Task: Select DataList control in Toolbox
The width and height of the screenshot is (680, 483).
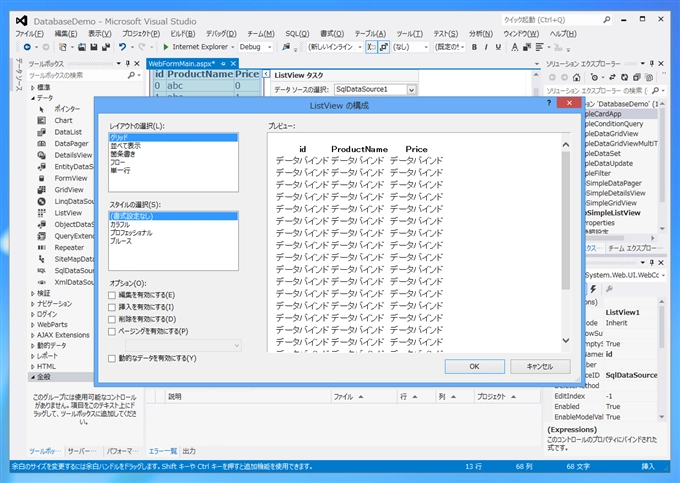Action: (68, 132)
